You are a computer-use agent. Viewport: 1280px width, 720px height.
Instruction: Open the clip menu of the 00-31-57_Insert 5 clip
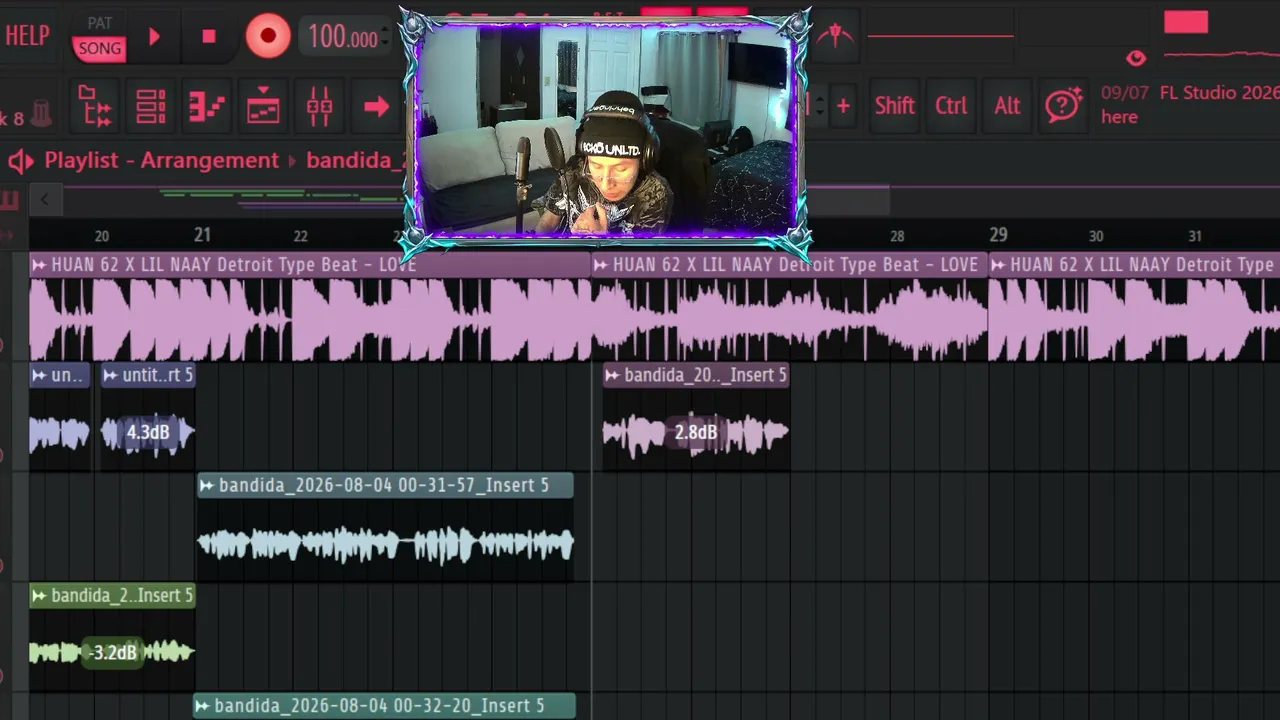[x=207, y=485]
